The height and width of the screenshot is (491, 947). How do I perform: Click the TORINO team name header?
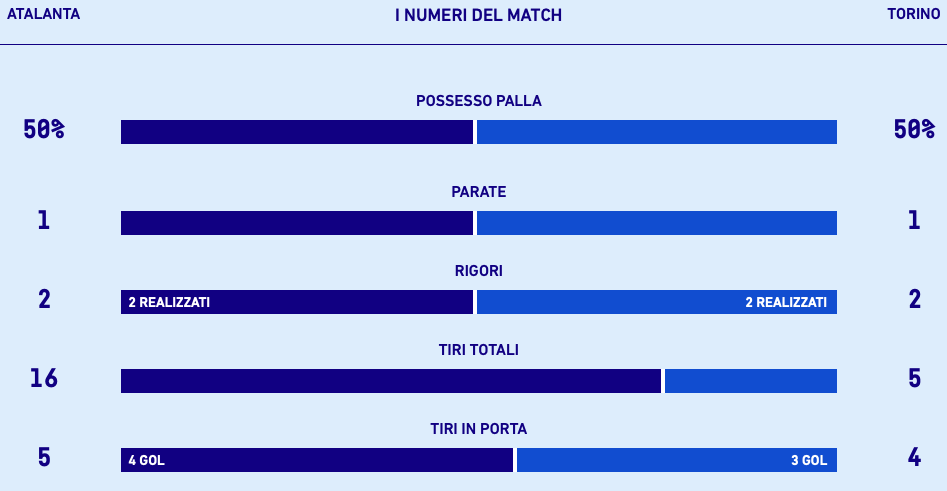coord(913,14)
